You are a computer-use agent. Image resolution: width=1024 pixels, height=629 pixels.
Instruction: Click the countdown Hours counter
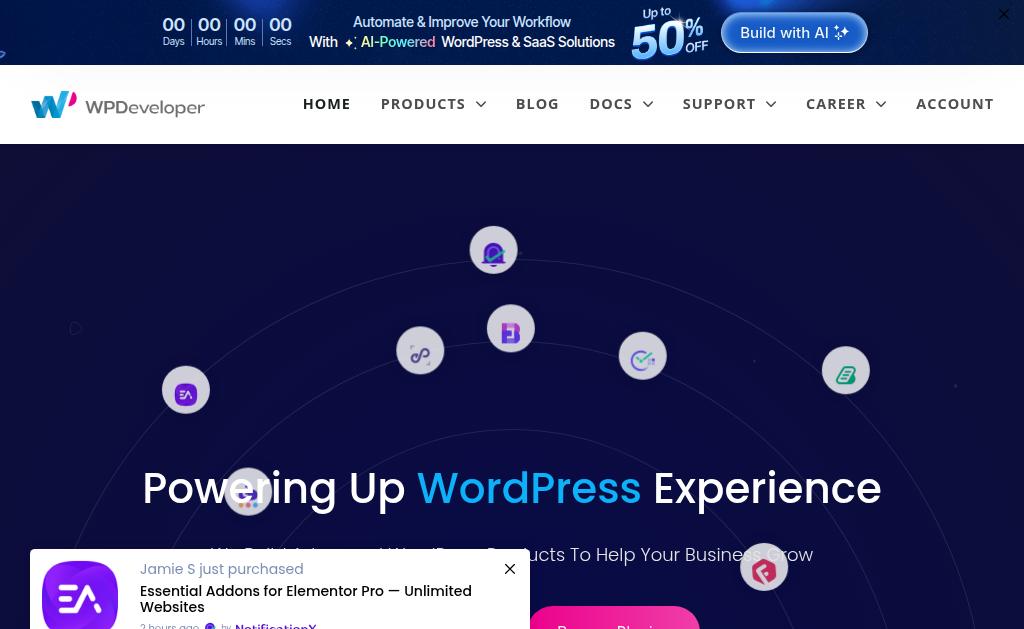[x=209, y=31]
